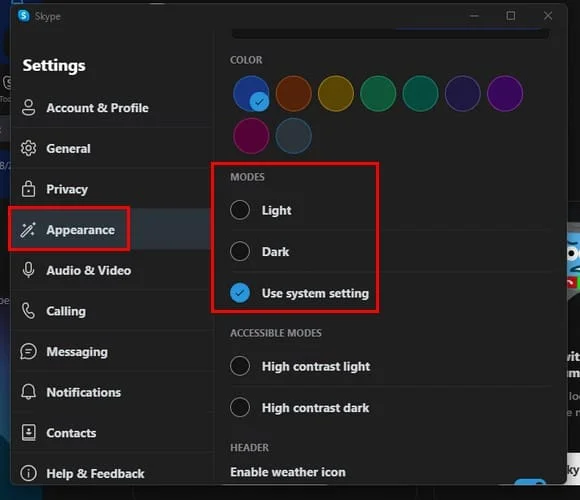580x500 pixels.
Task: Pick the orange color swatch
Action: (x=293, y=94)
